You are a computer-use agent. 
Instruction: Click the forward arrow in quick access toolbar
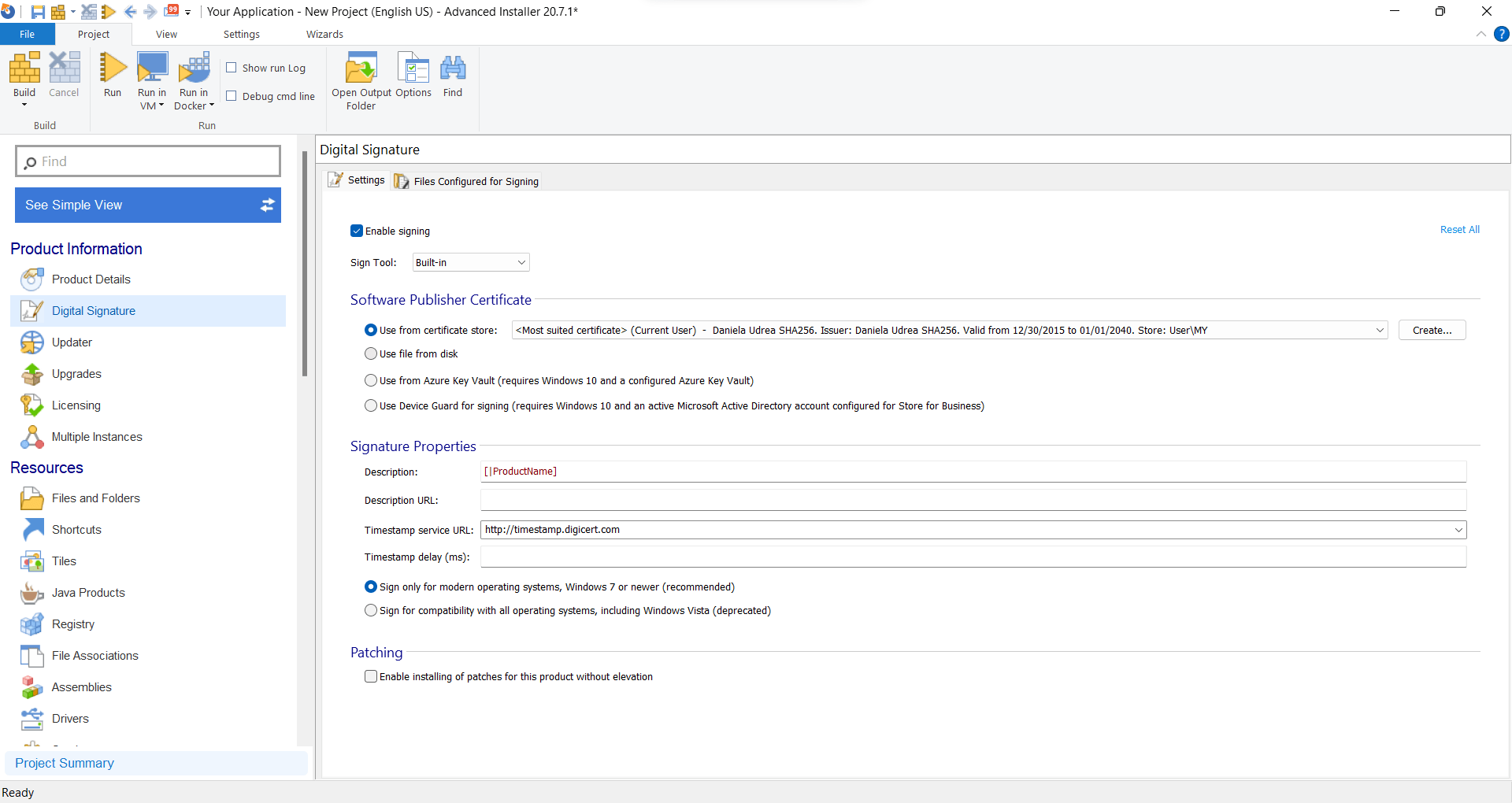click(150, 12)
